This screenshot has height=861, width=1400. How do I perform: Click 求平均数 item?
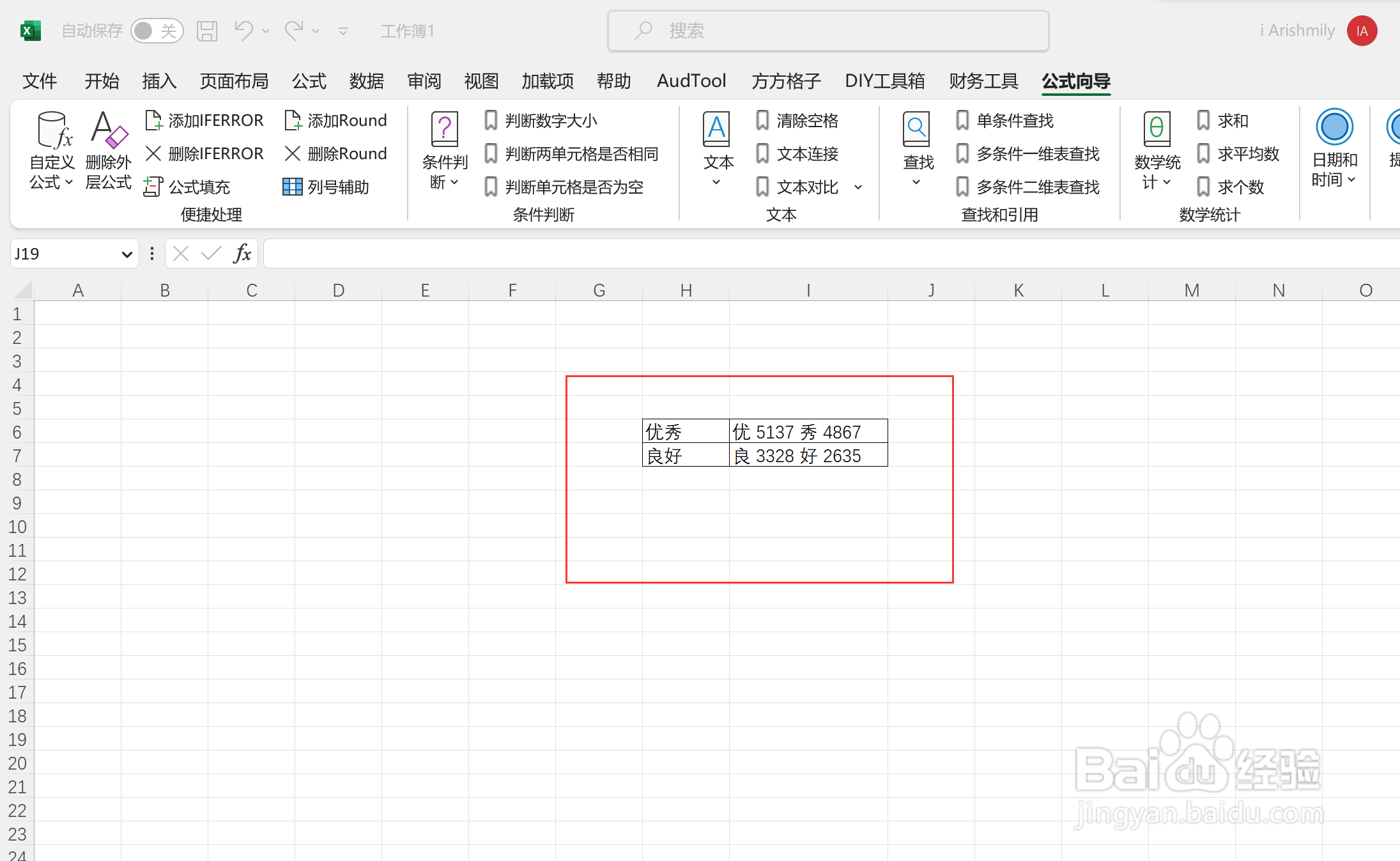coord(1238,153)
